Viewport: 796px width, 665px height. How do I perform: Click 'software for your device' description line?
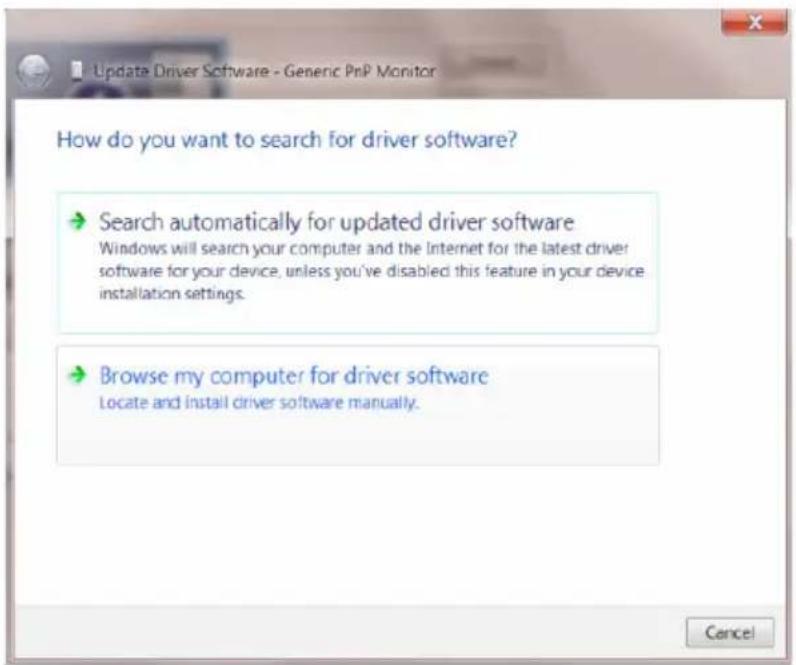tap(371, 271)
